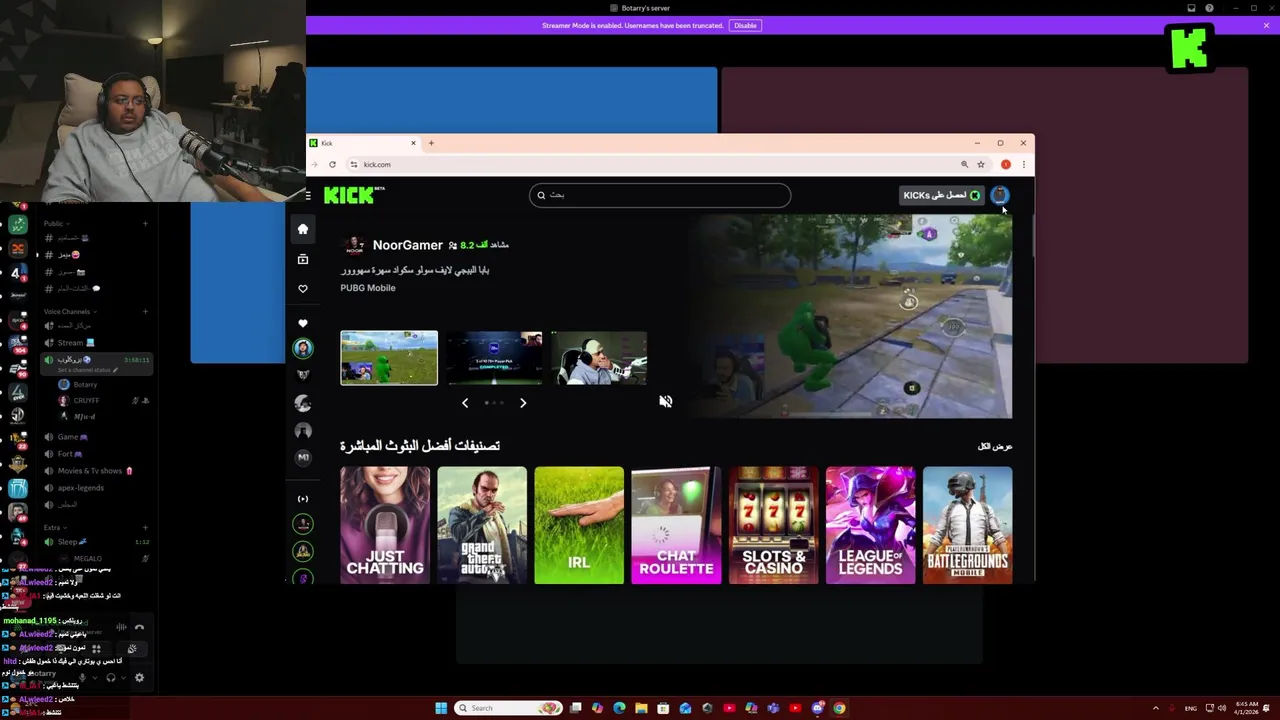This screenshot has height=720, width=1280.
Task: Open Discord inbox icon at top right
Action: [x=1191, y=8]
